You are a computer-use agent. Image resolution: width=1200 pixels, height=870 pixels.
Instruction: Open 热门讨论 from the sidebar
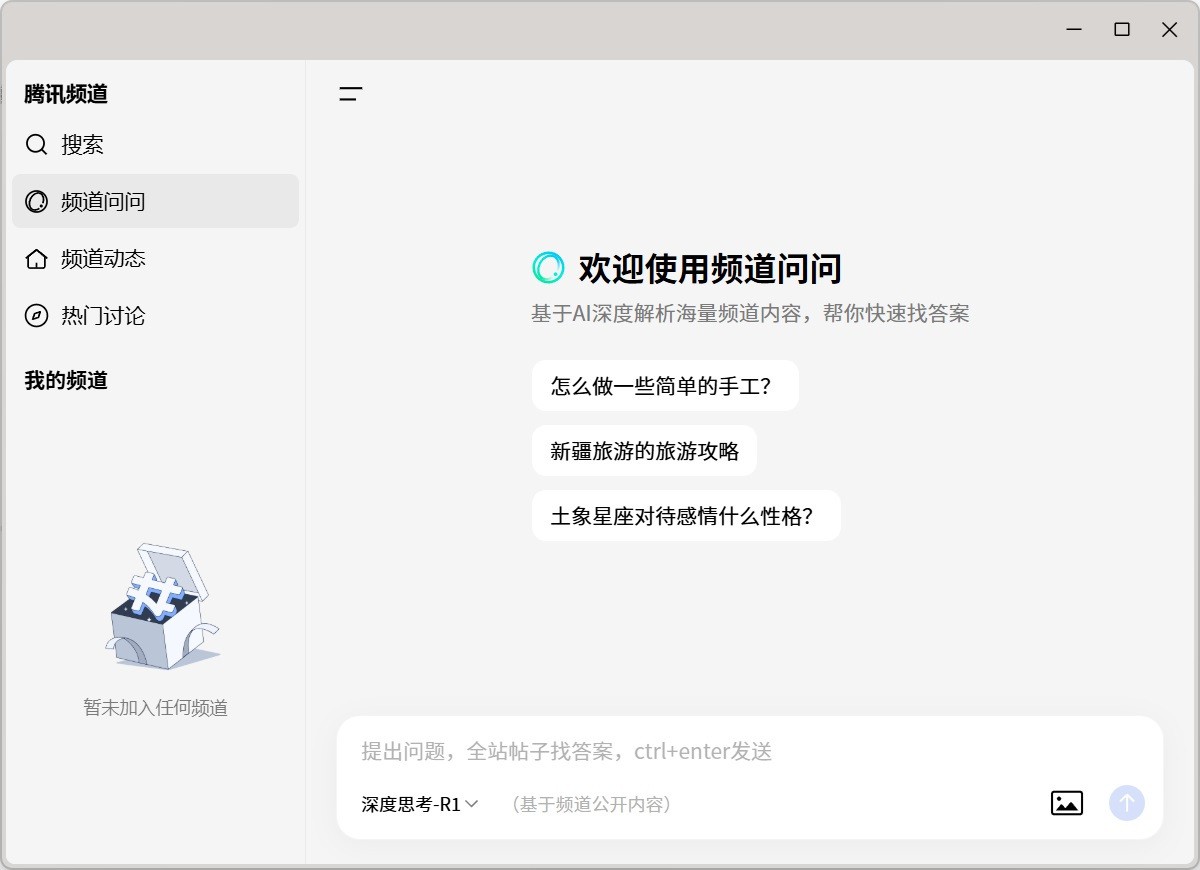[104, 316]
